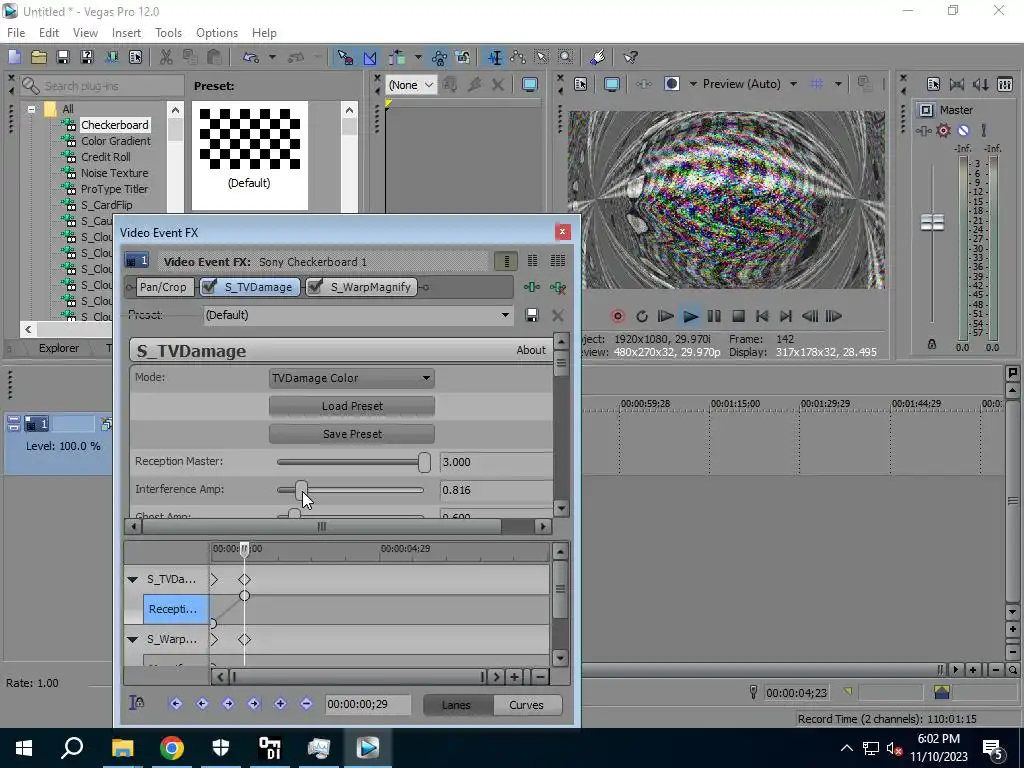The width and height of the screenshot is (1024, 768).
Task: Open Mixing Console icon in the Master panel
Action: (1005, 84)
